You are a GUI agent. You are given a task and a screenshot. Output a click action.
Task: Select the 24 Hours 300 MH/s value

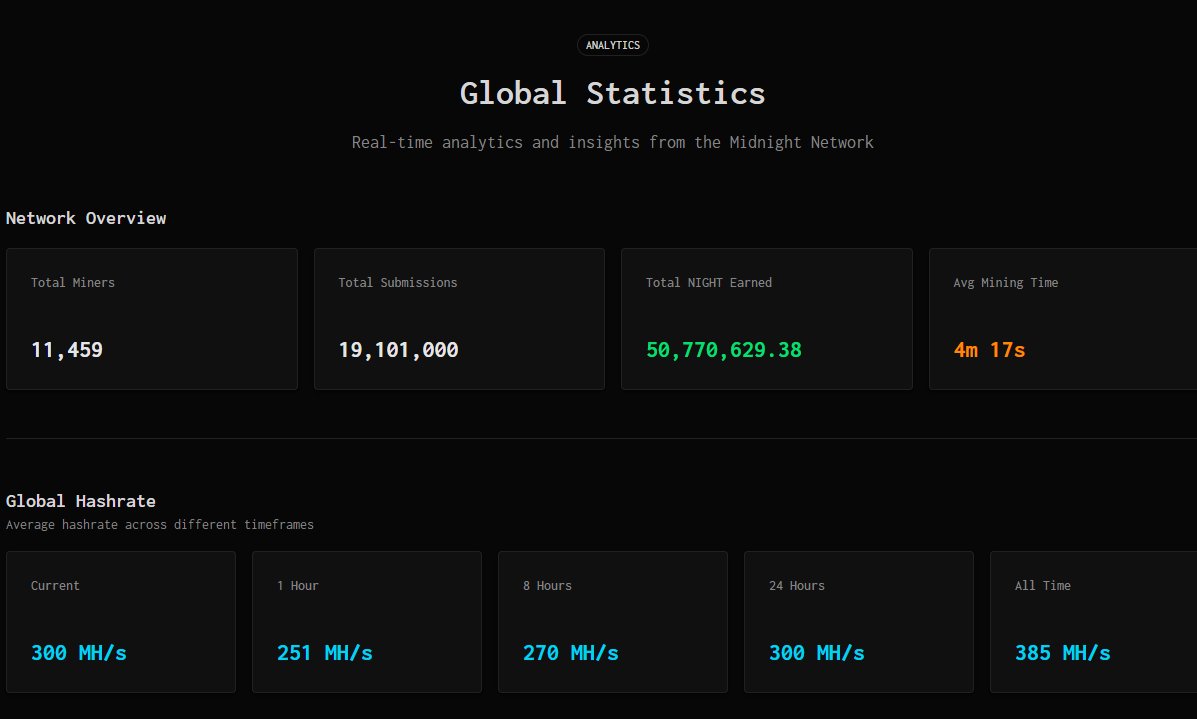coord(816,653)
